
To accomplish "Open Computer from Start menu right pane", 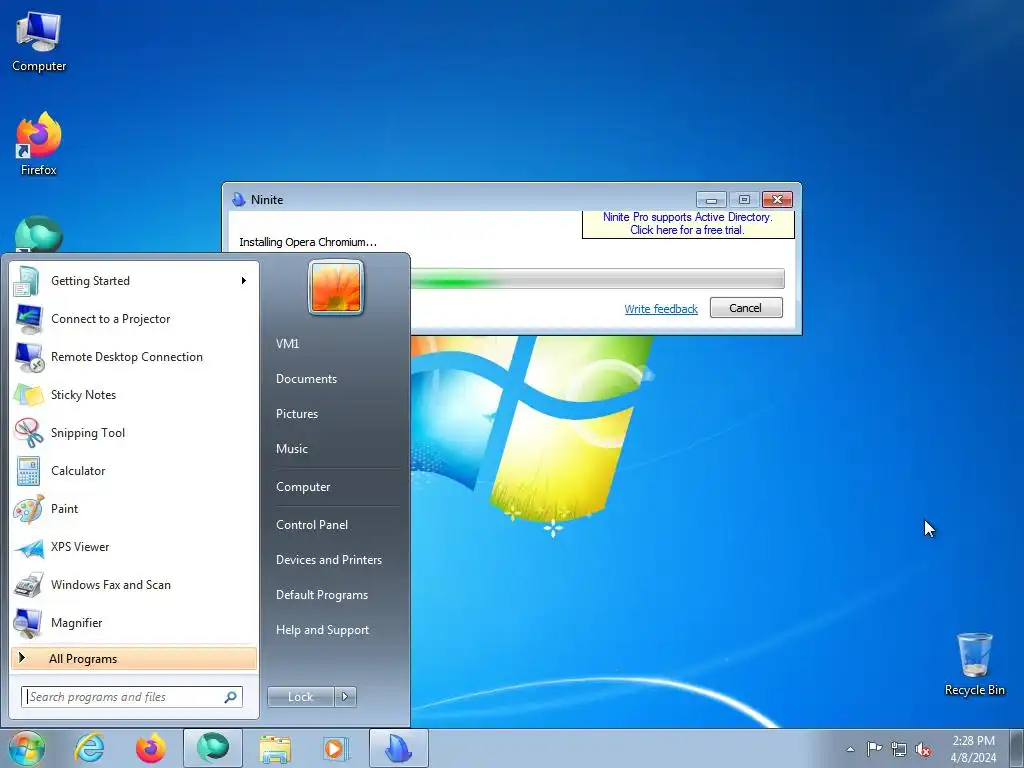I will pos(303,487).
